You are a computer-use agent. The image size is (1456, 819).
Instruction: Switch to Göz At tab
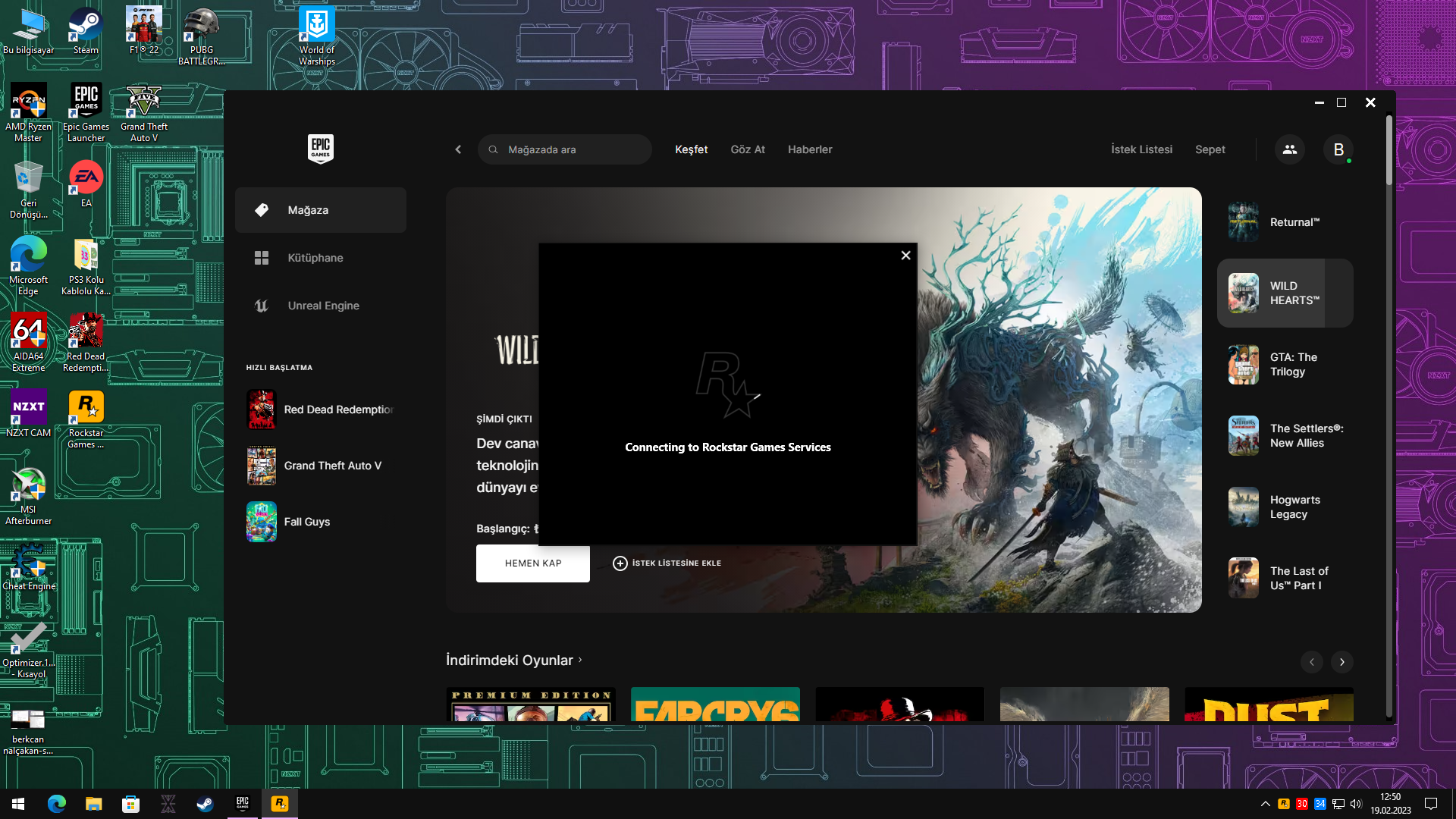click(x=747, y=149)
